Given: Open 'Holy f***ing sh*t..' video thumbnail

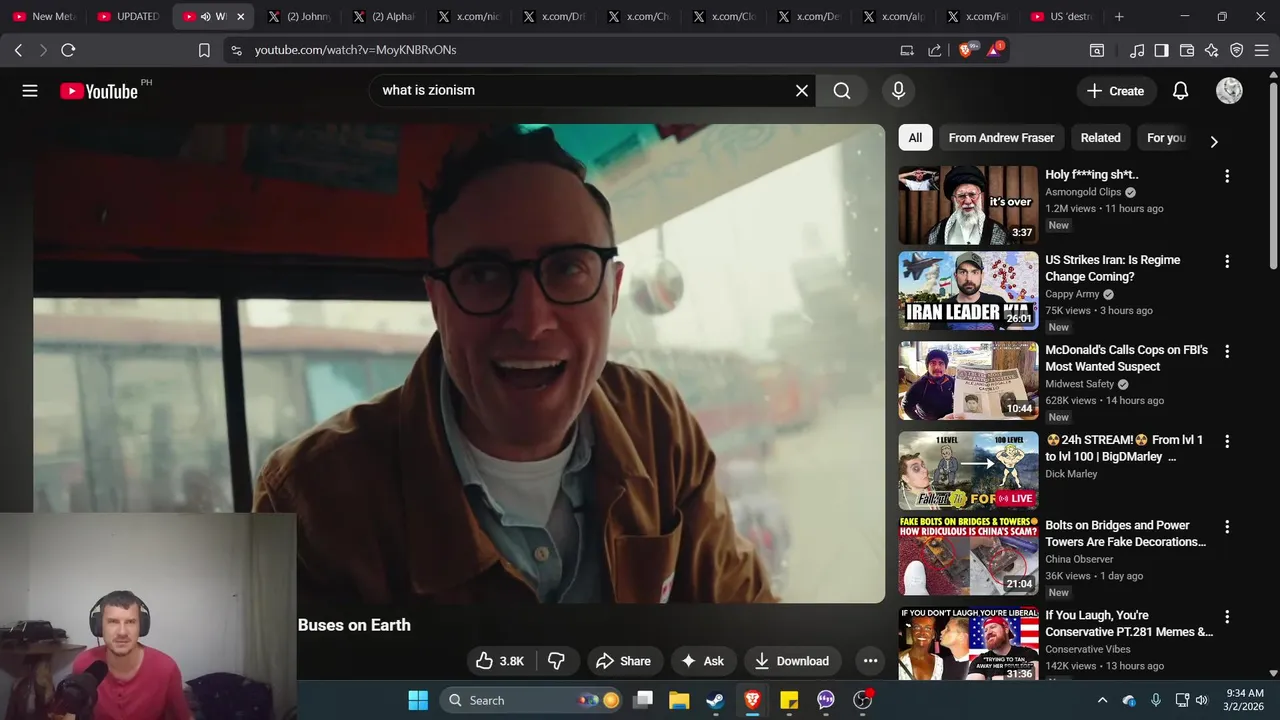Looking at the screenshot, I should [x=968, y=205].
